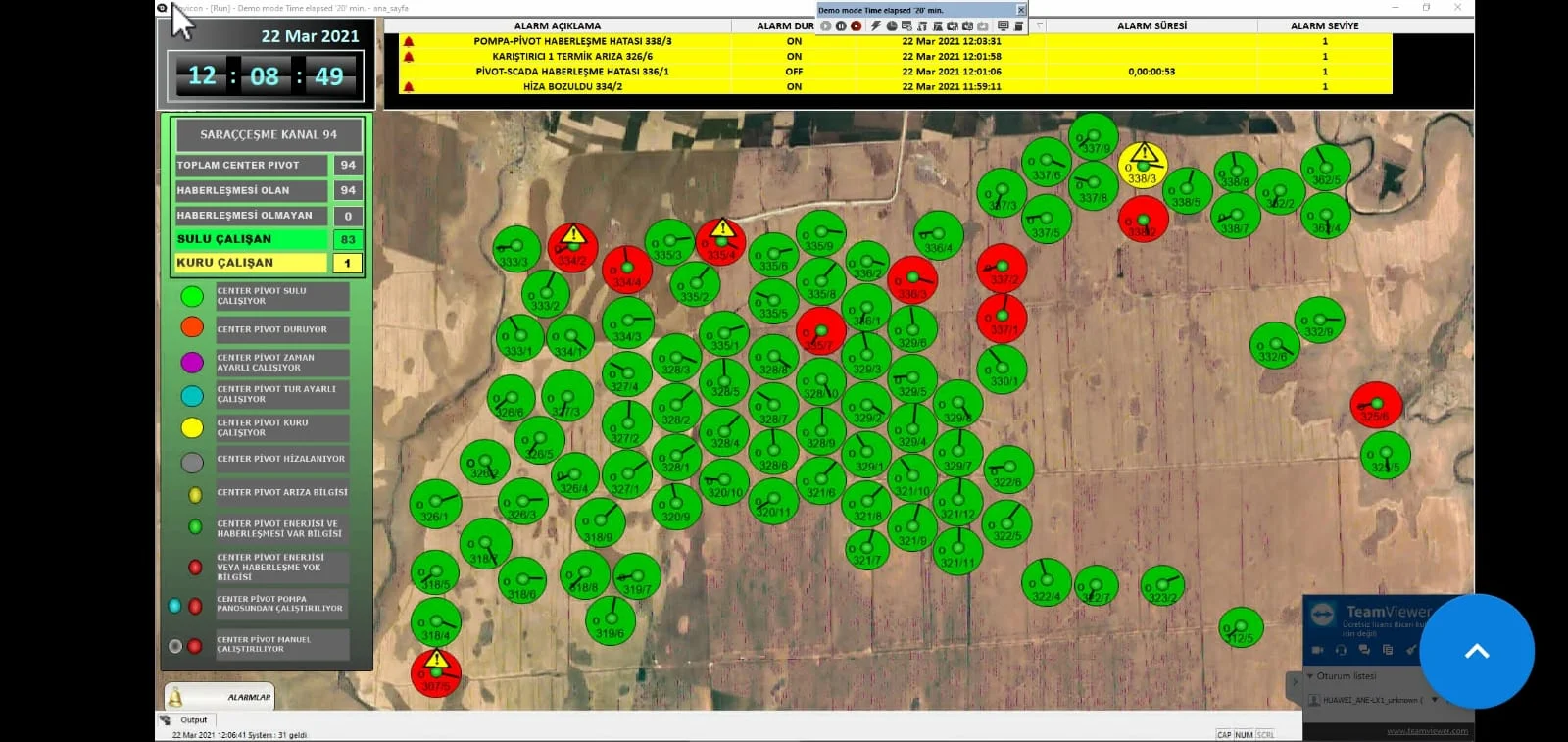Click the orange Center Pivot Duruyor swatch
The width and height of the screenshot is (1568, 742).
192,327
